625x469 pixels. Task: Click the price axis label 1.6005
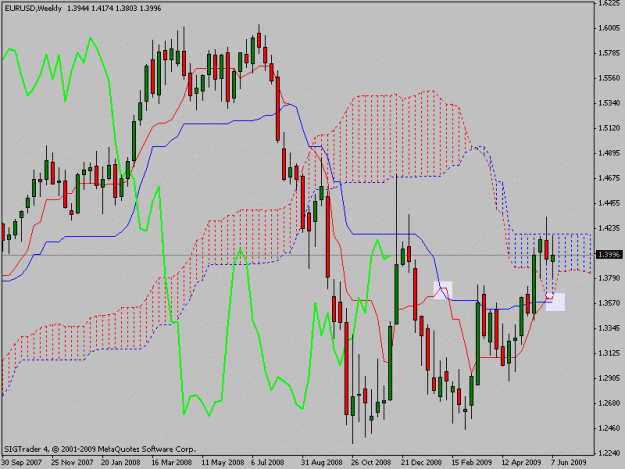click(x=609, y=28)
